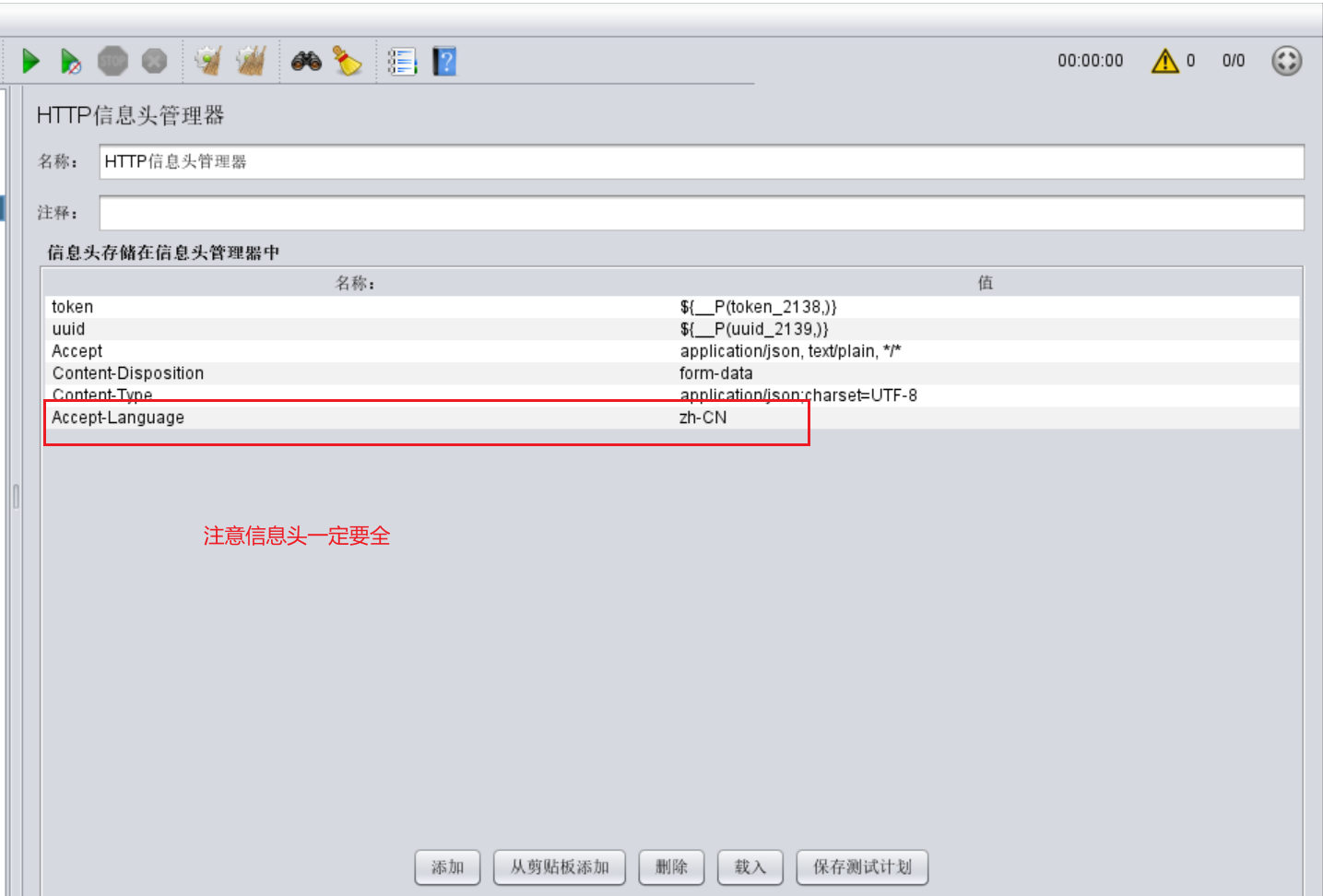Clear all results with the double broom icon
This screenshot has width=1323, height=896.
coord(251,62)
